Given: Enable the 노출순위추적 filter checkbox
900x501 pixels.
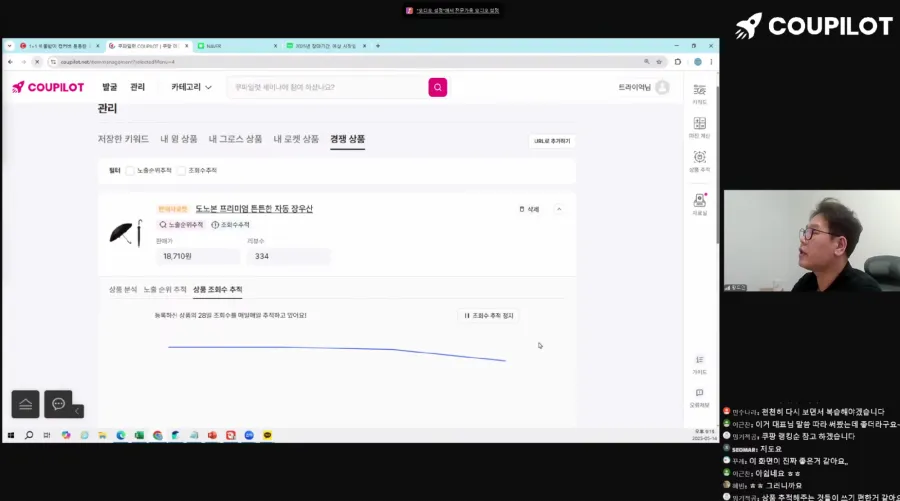Looking at the screenshot, I should point(130,170).
